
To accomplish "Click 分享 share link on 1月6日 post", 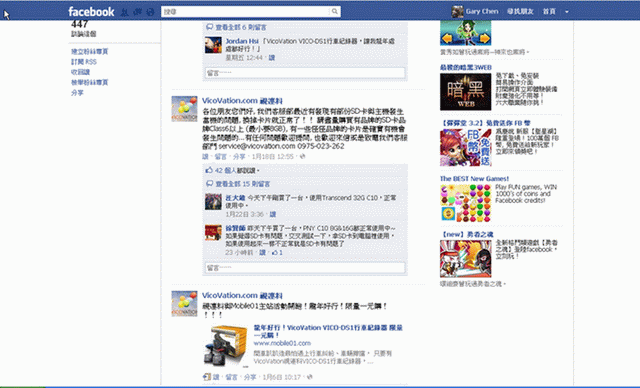I will point(250,377).
